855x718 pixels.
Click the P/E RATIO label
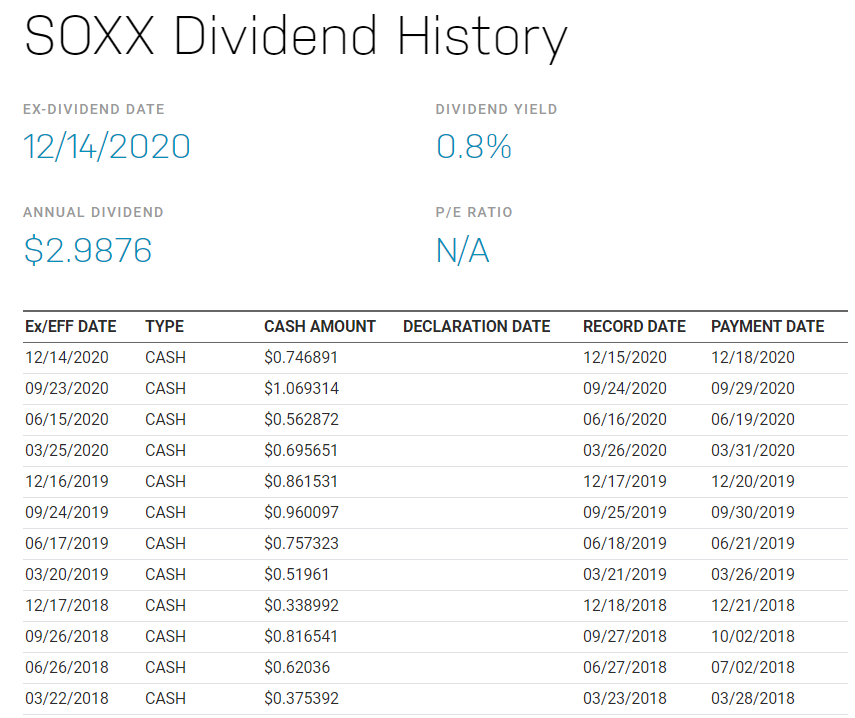[x=474, y=212]
